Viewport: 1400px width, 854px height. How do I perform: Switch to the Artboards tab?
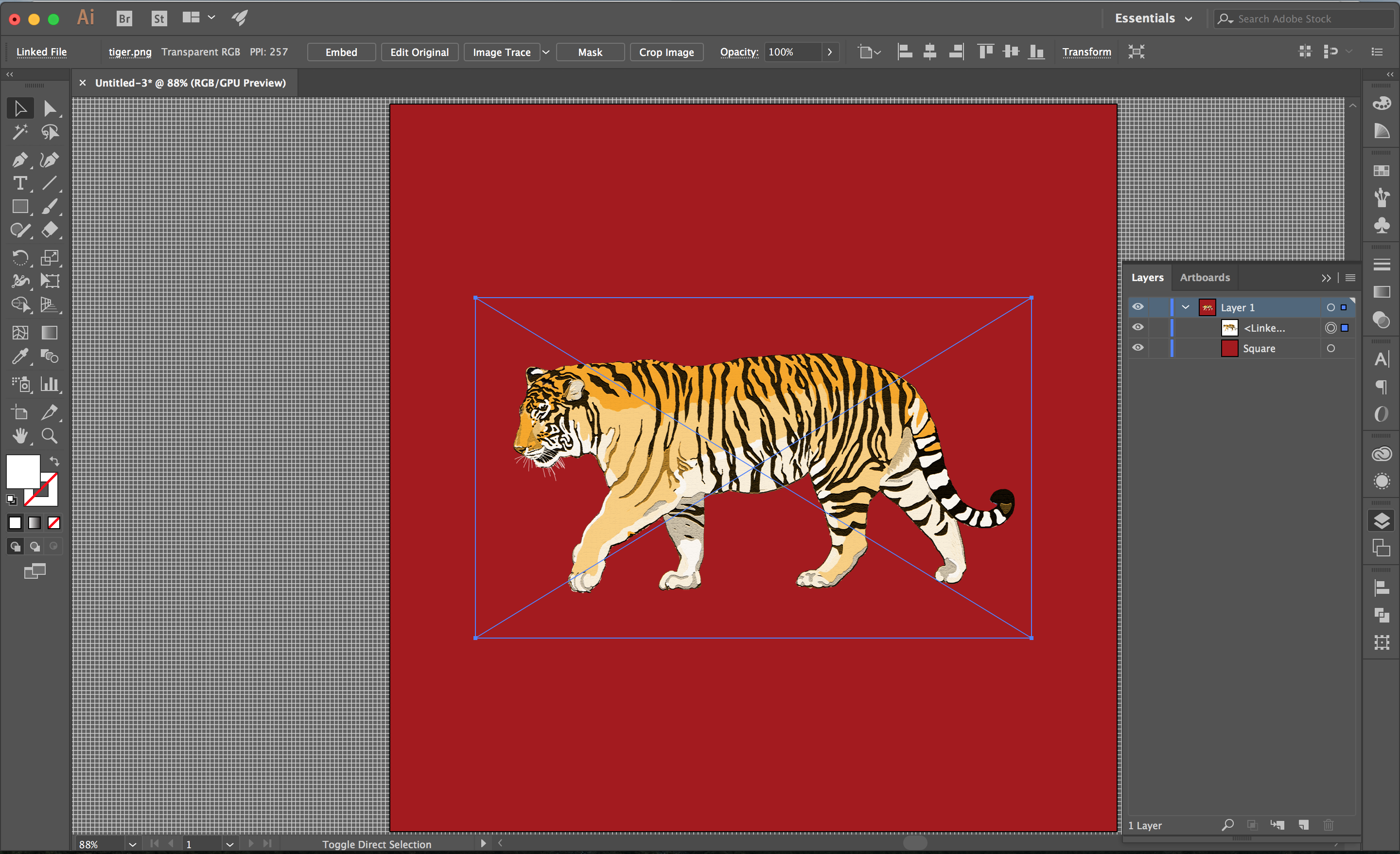[x=1205, y=278]
